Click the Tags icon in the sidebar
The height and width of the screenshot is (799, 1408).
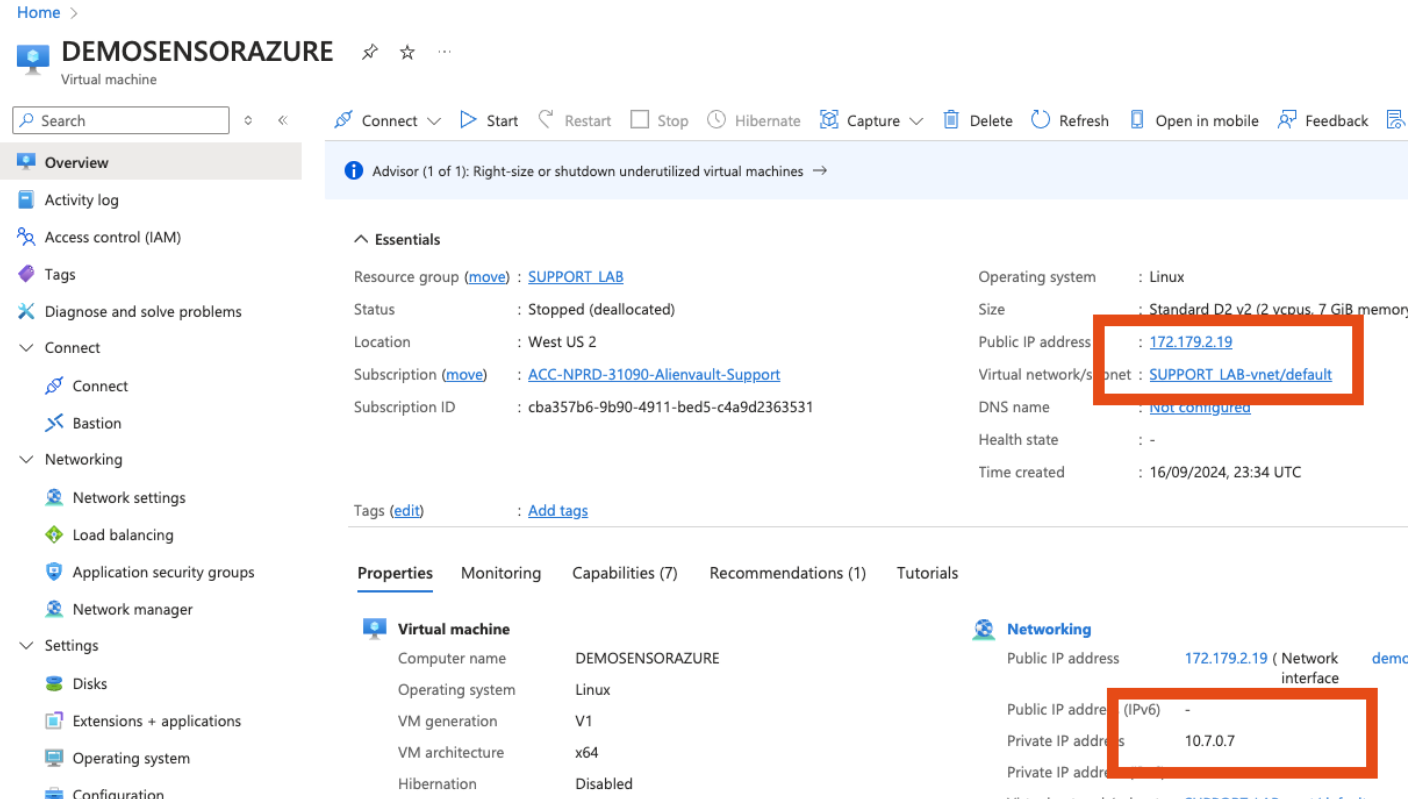[x=26, y=274]
